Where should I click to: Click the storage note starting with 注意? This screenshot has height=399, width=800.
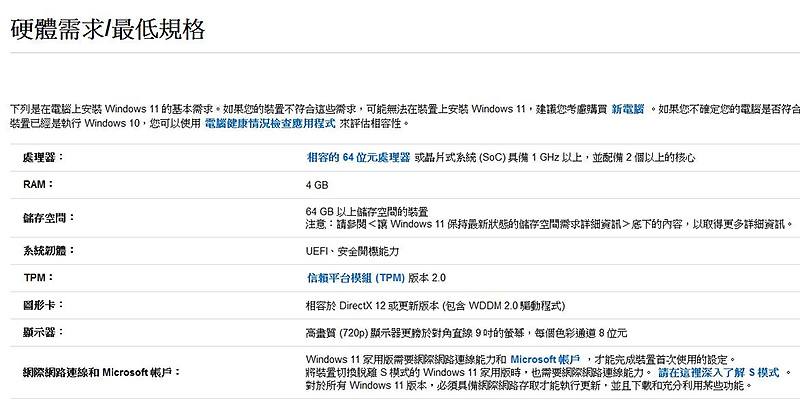pyautogui.click(x=550, y=224)
